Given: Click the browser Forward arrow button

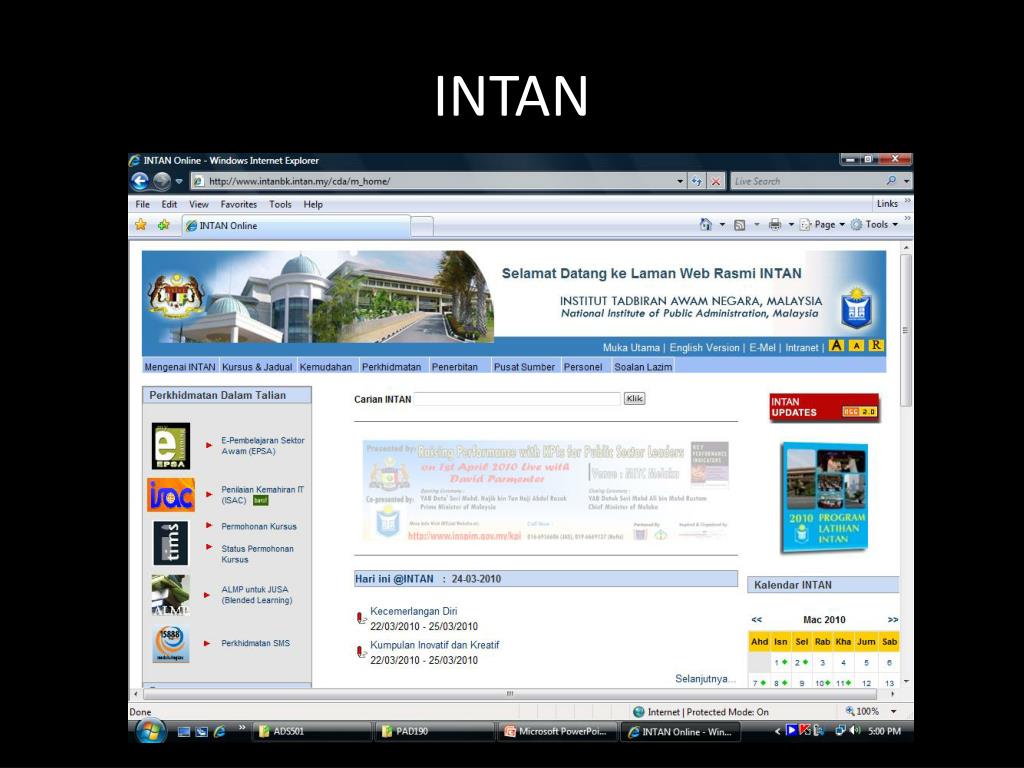Looking at the screenshot, I should click(161, 181).
